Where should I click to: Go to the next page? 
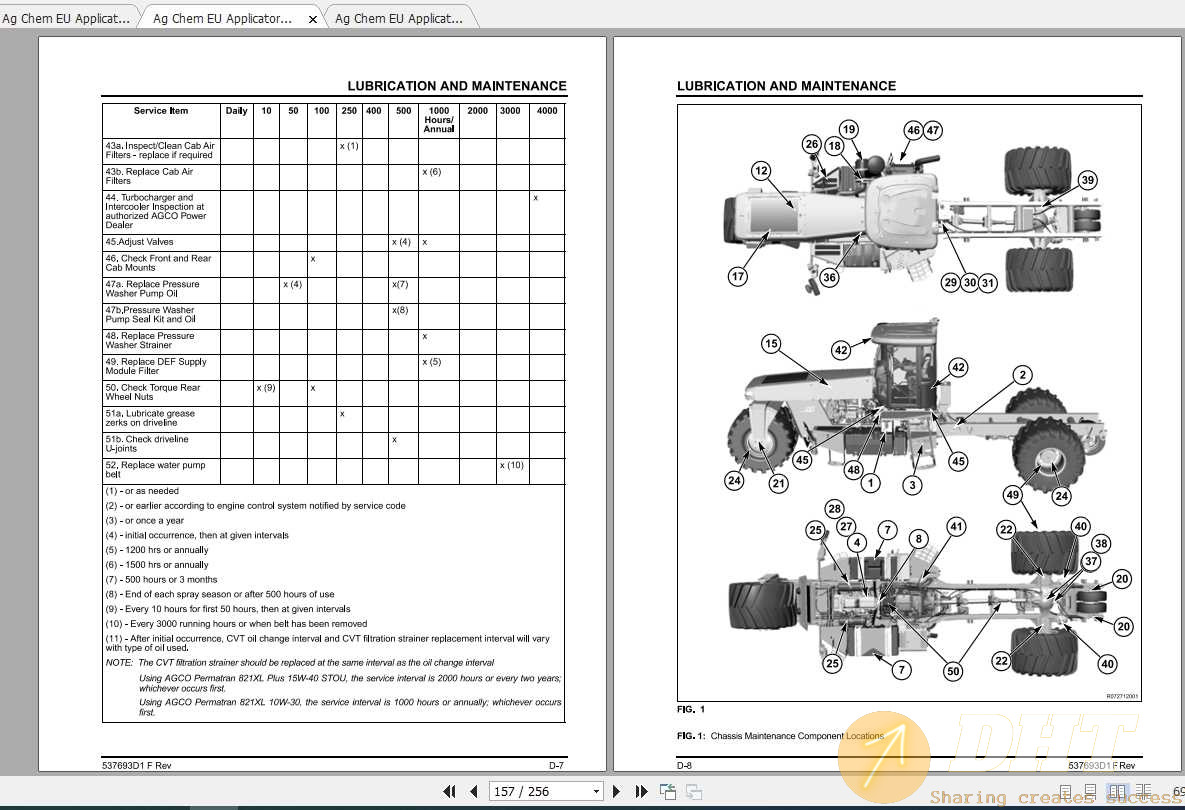[x=617, y=791]
